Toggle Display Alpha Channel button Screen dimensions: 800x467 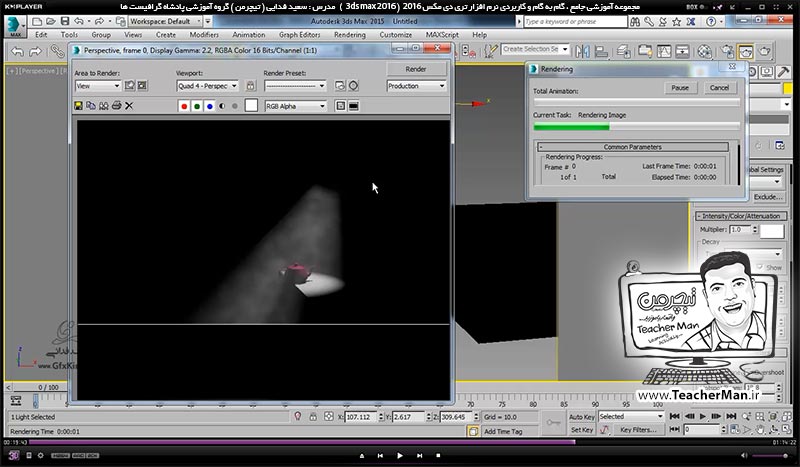(x=222, y=106)
